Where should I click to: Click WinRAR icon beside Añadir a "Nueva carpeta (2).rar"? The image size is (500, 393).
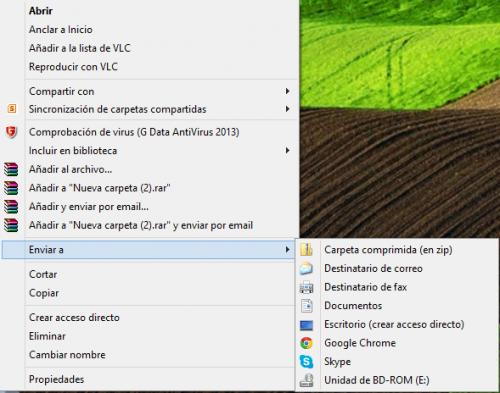tap(11, 188)
